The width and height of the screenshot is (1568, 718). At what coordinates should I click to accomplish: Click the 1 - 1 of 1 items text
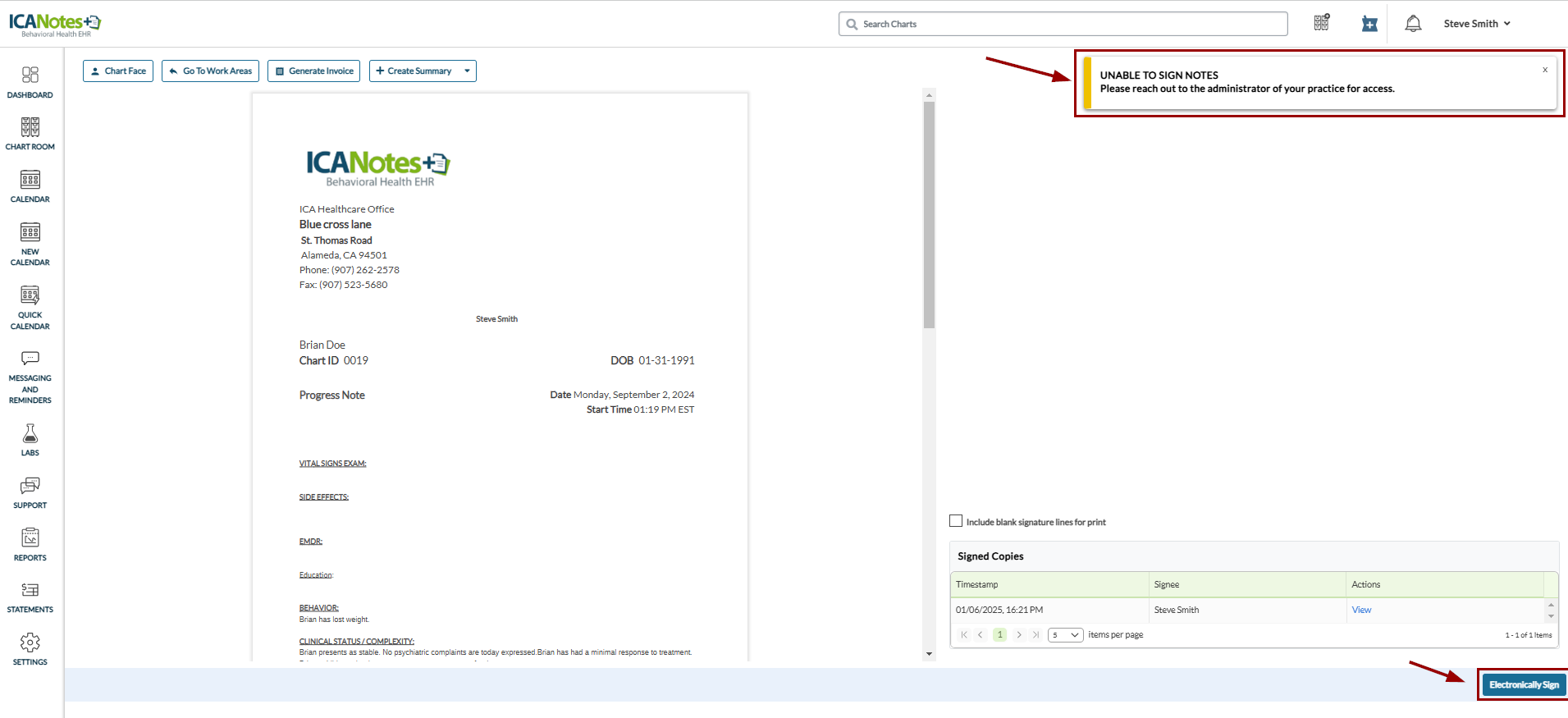pos(1528,635)
